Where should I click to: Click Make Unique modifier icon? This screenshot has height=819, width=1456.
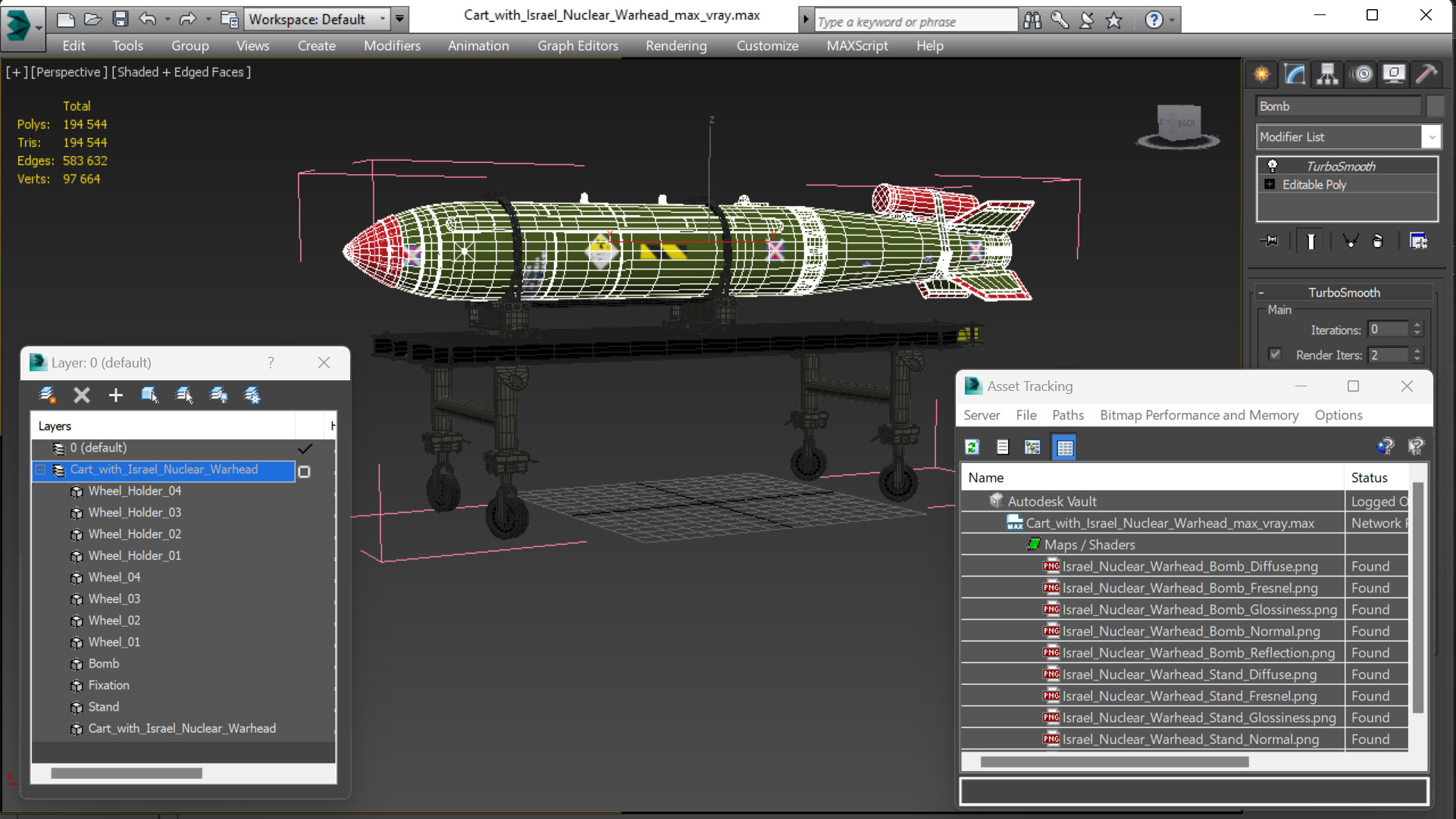pyautogui.click(x=1350, y=241)
